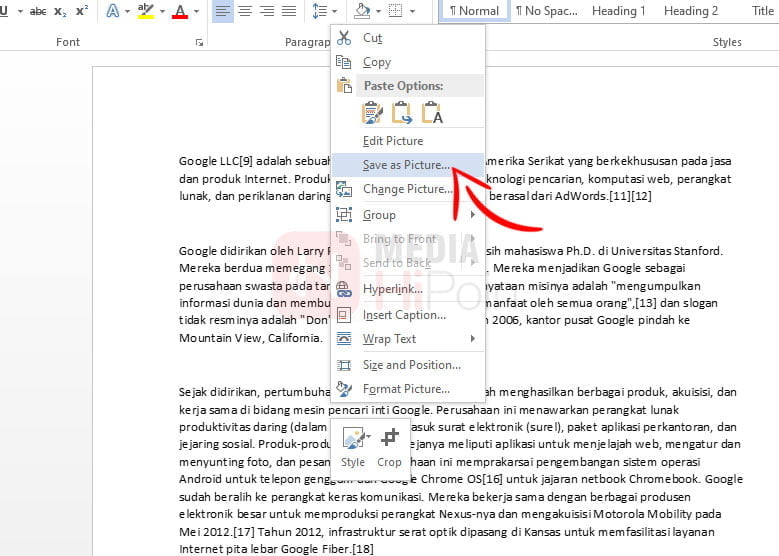Apply the No Spacing style

click(x=546, y=10)
